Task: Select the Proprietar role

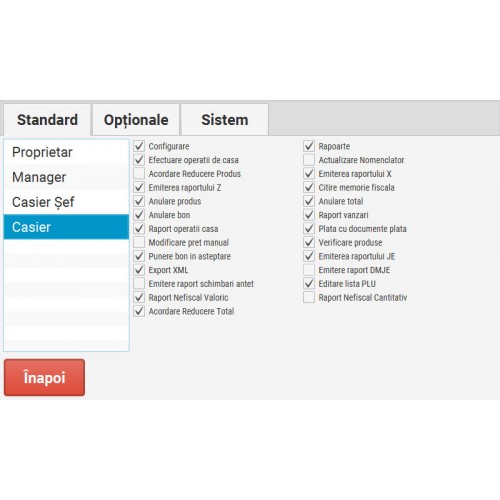Action: click(66, 152)
